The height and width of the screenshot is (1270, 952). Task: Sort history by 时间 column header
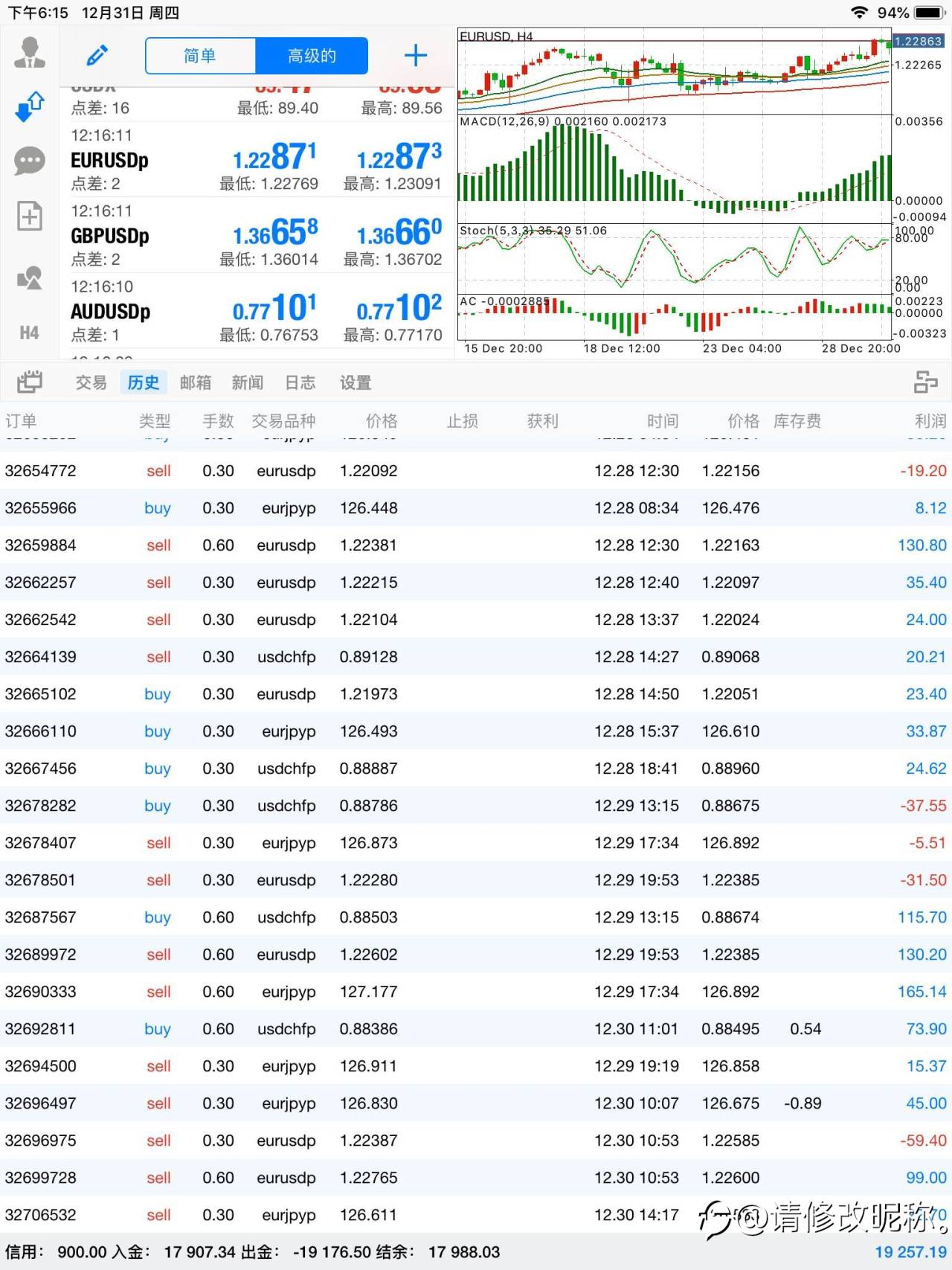point(663,421)
